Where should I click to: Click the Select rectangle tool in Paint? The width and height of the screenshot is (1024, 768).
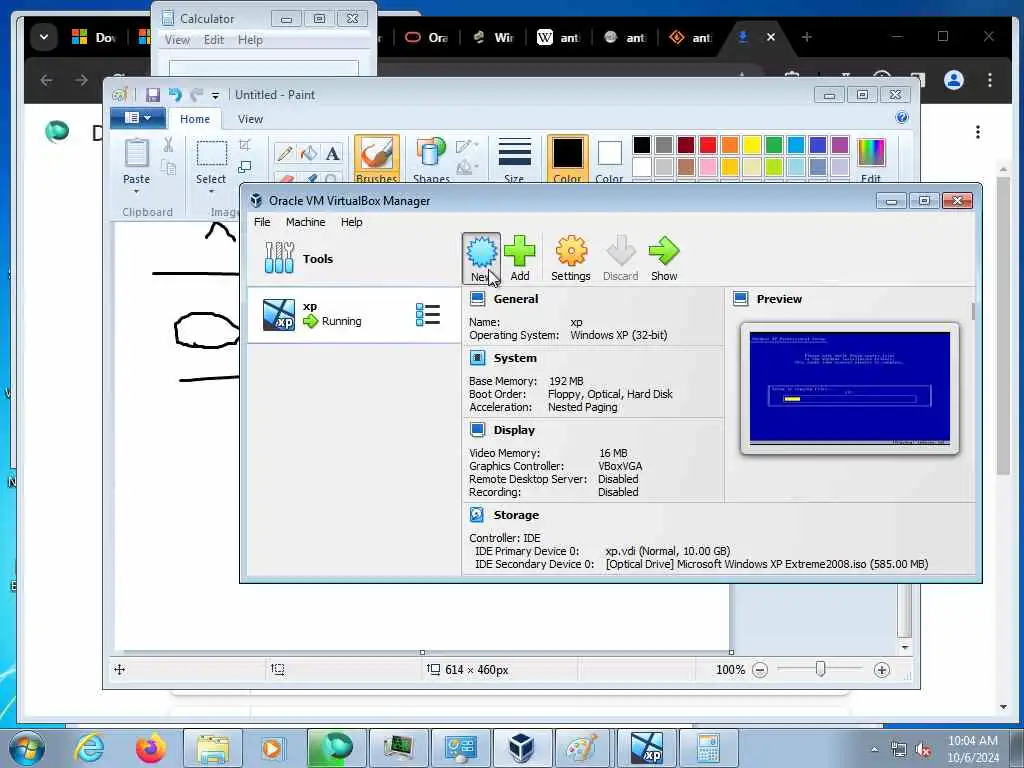(x=212, y=153)
